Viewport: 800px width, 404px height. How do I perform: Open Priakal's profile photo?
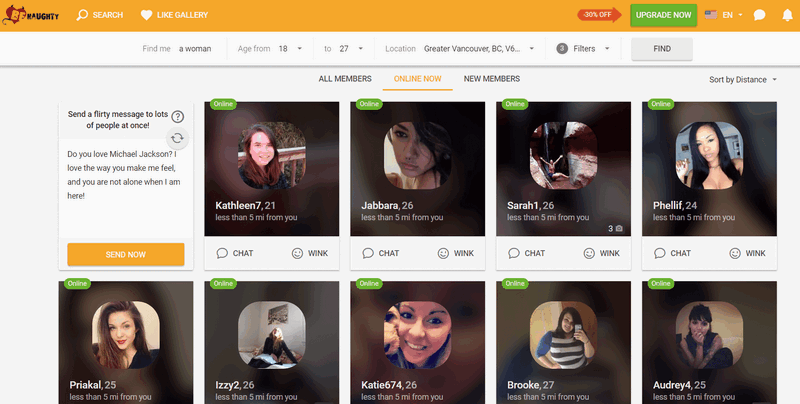[x=126, y=335]
